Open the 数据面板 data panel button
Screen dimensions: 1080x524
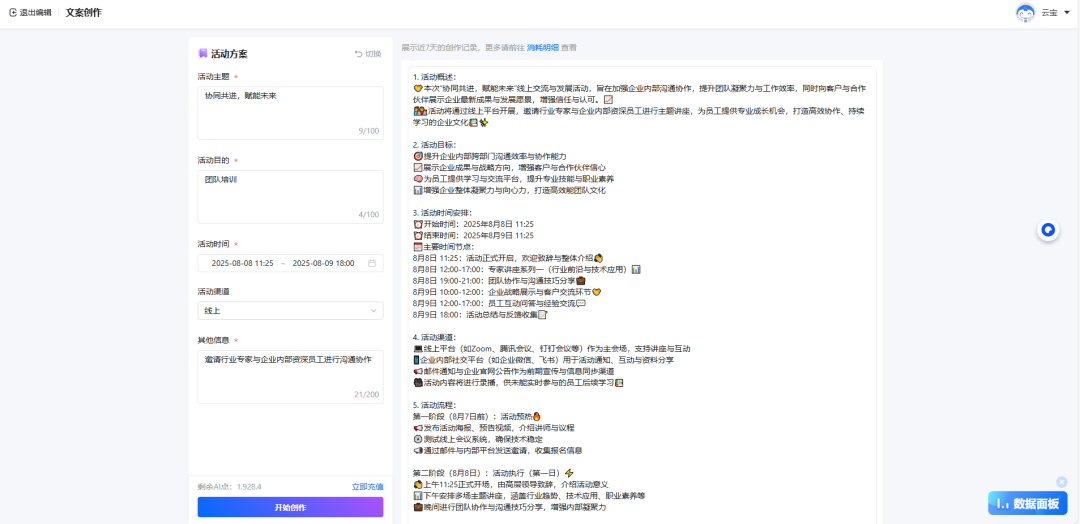coord(1025,503)
